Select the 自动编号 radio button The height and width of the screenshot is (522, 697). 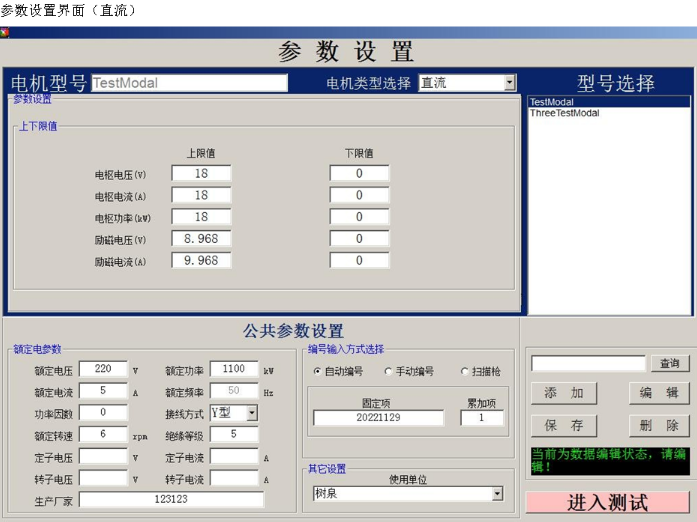318,371
